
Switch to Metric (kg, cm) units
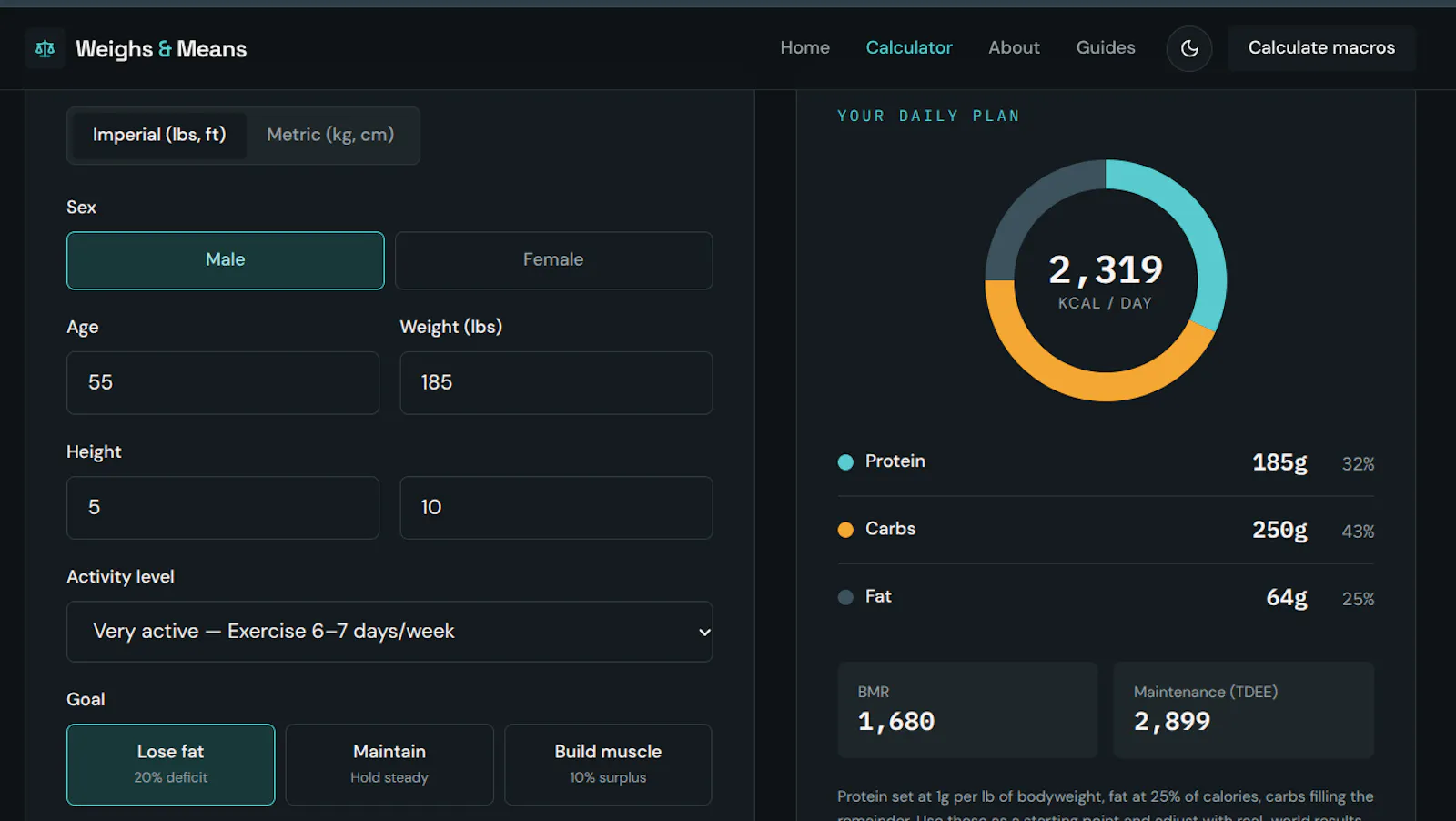(x=330, y=135)
